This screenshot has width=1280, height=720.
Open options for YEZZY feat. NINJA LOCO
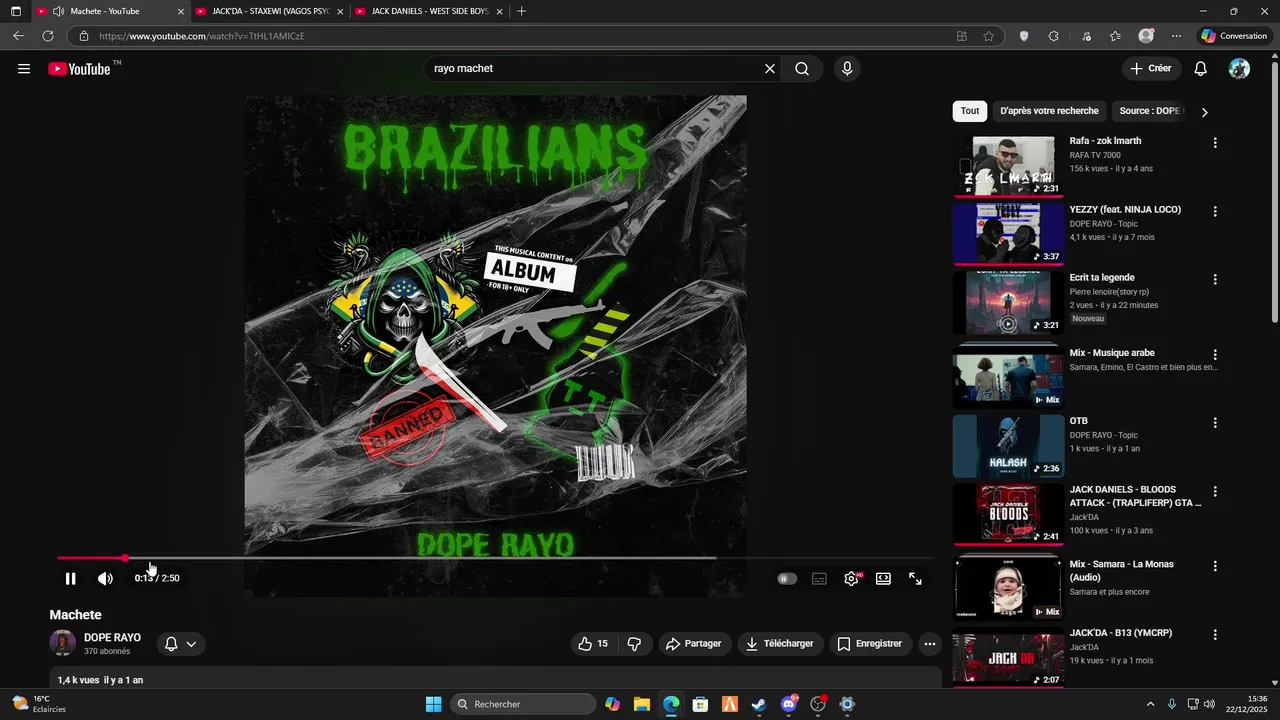[1215, 212]
